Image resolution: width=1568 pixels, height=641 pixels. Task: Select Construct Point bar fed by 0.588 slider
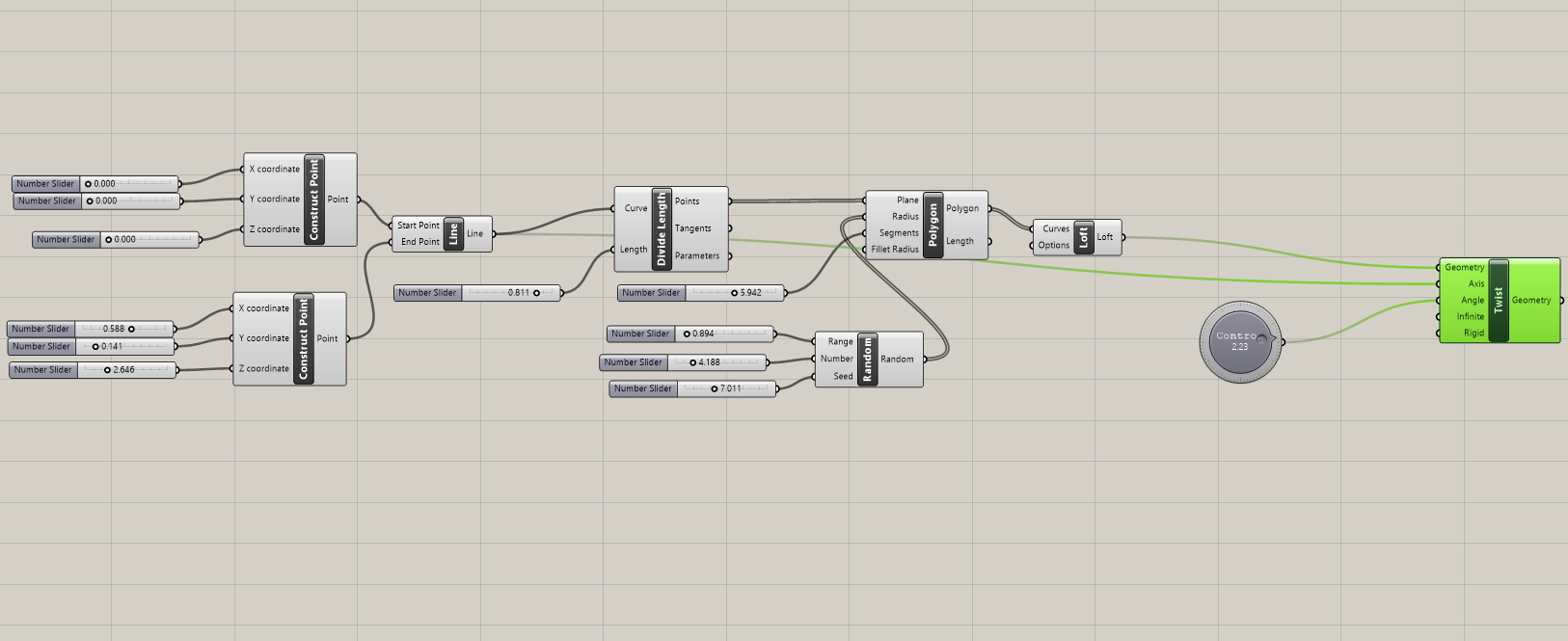coord(303,339)
